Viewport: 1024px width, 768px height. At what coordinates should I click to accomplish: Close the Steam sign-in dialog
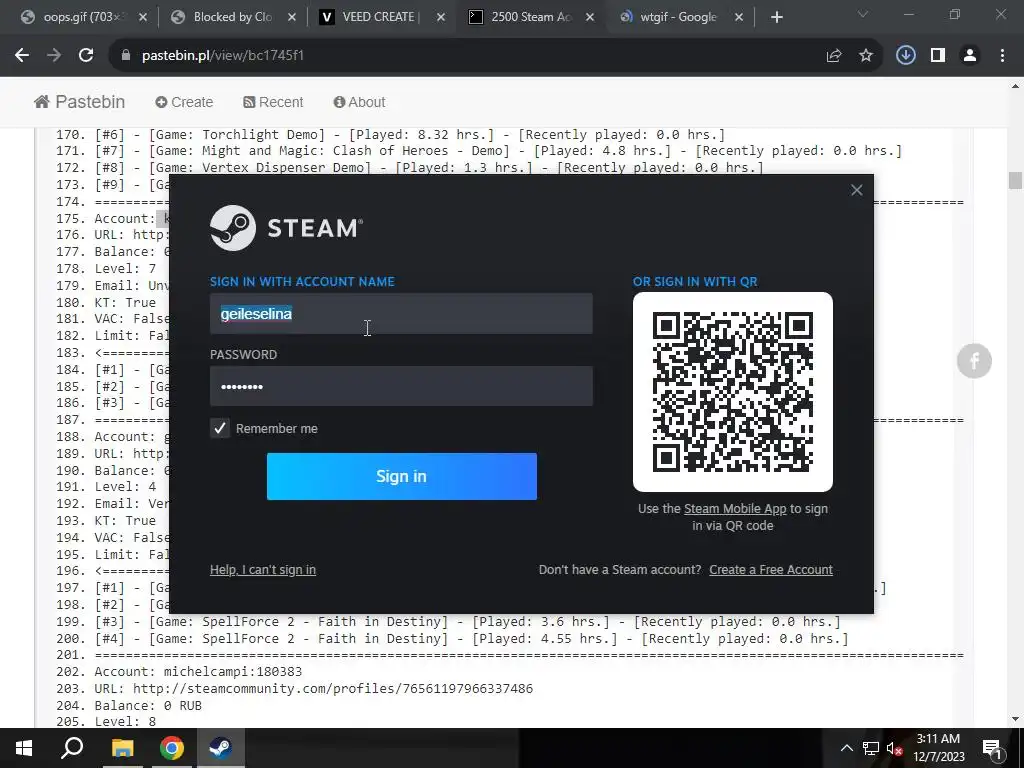(857, 190)
